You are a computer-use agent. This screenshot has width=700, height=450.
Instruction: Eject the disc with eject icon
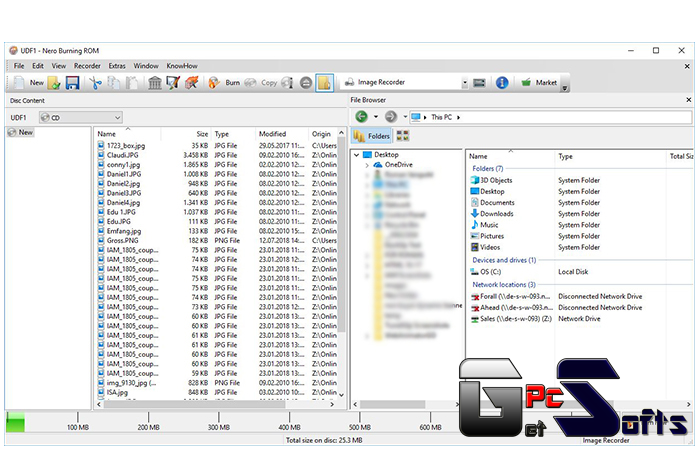point(306,83)
